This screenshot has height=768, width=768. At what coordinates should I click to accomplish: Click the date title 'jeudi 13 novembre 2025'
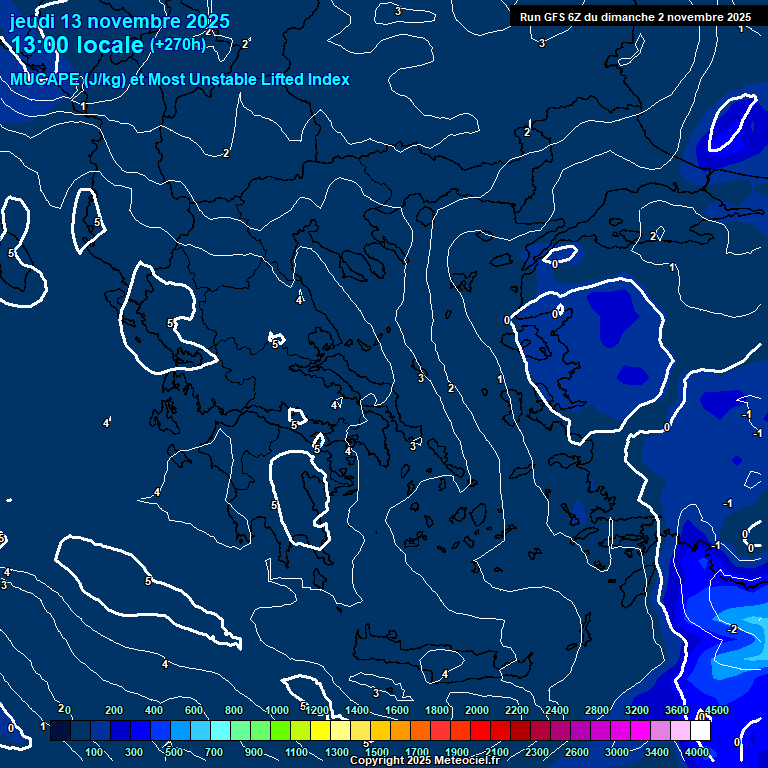coord(120,22)
